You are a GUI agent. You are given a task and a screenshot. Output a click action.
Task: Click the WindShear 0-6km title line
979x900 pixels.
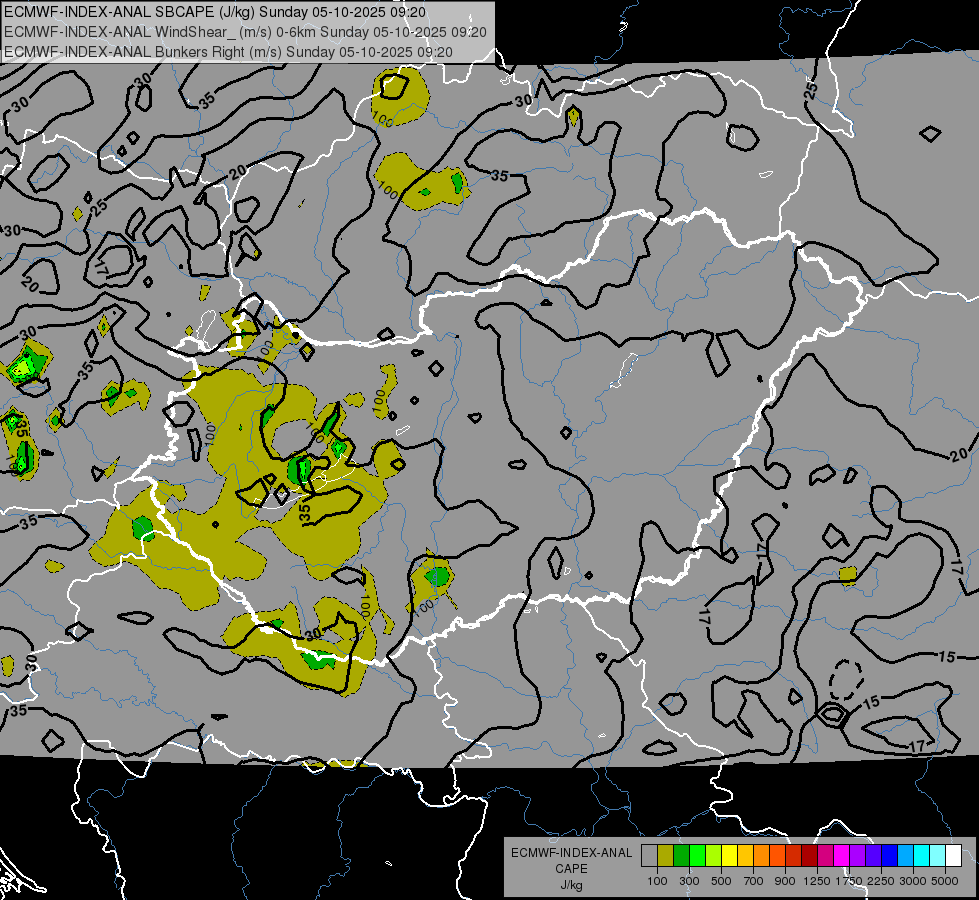(x=245, y=32)
